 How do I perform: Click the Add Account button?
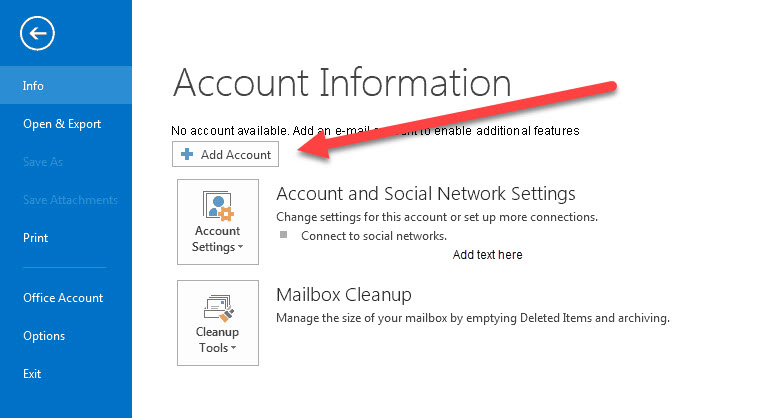(x=225, y=154)
